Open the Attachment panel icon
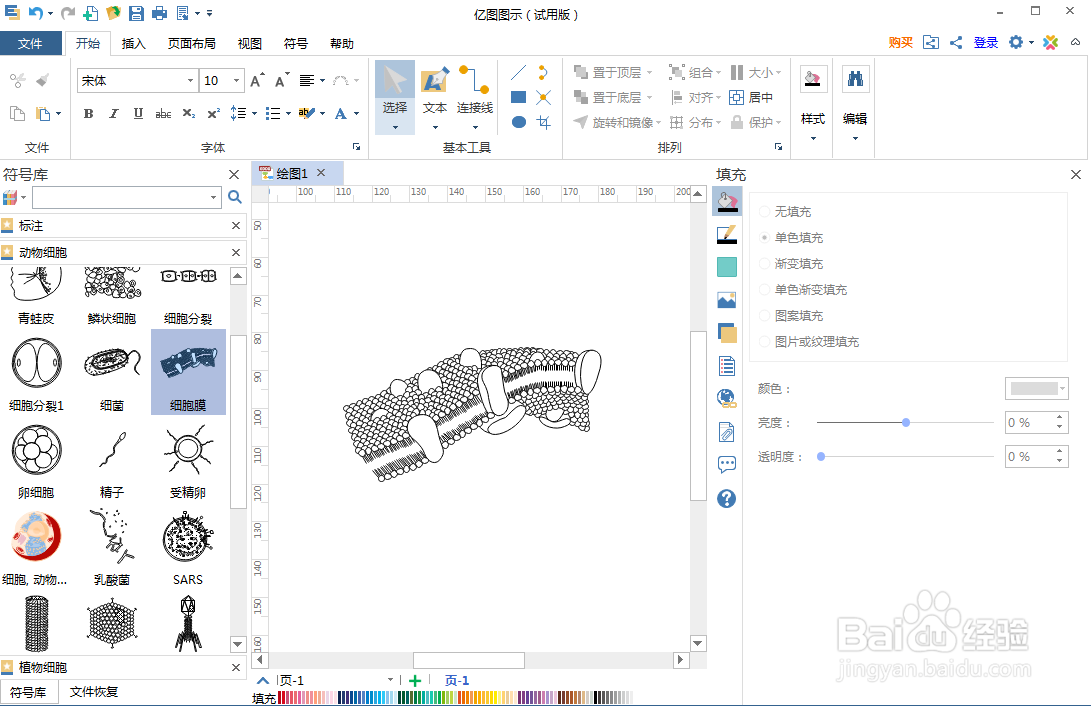 (726, 432)
